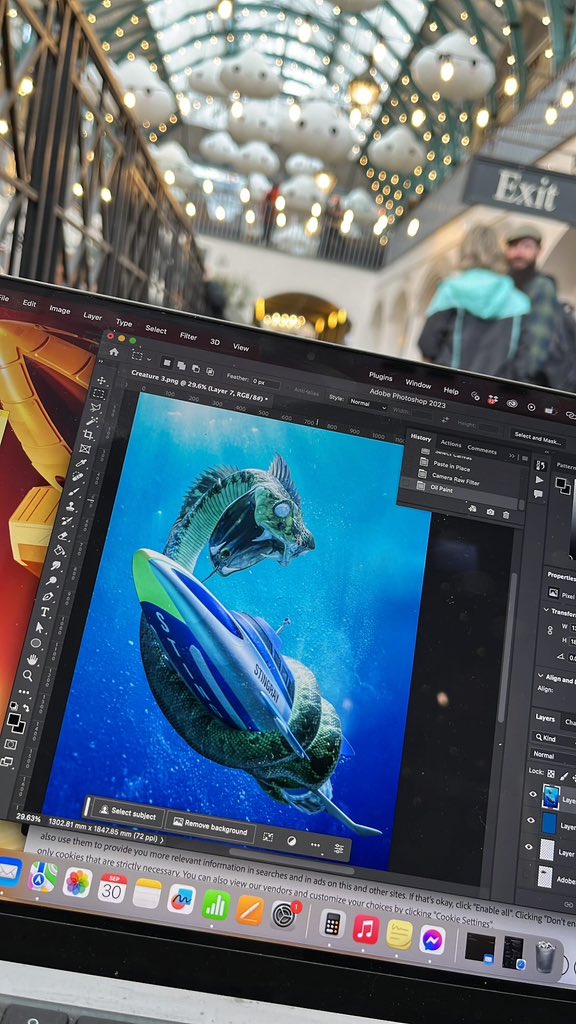576x1024 pixels.
Task: Select the Hand tool
Action: (x=32, y=660)
